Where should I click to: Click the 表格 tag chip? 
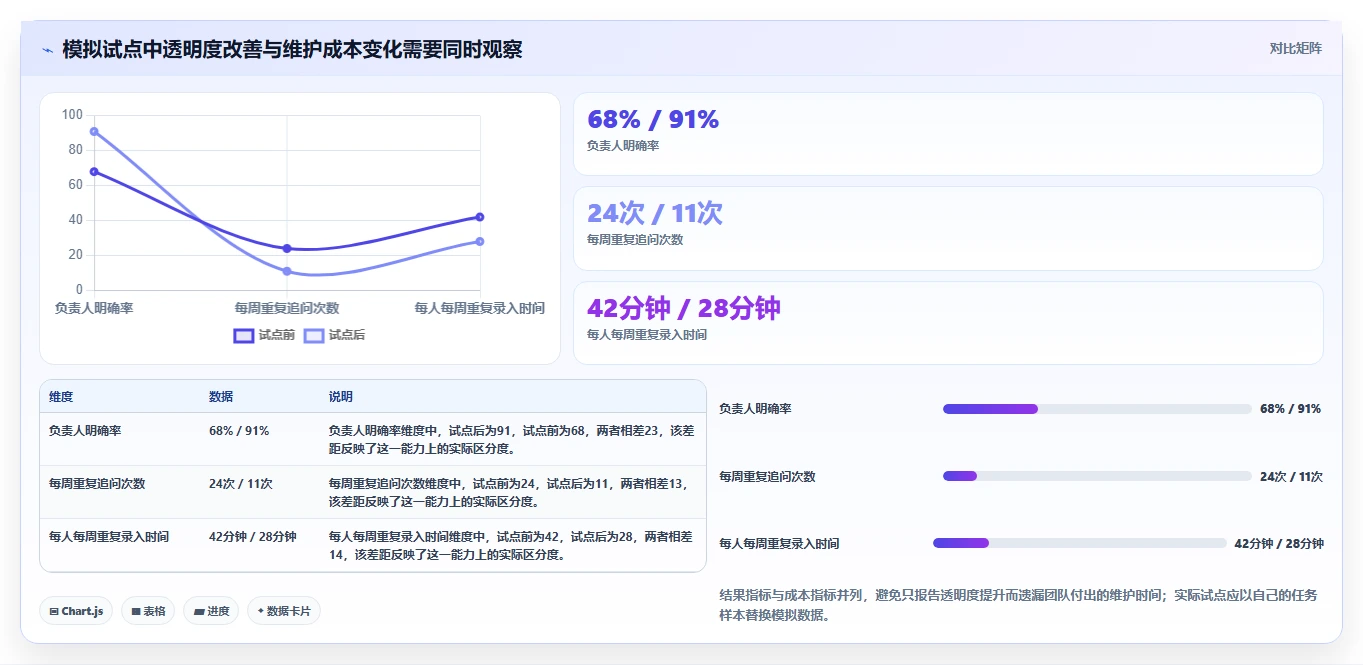tap(148, 611)
